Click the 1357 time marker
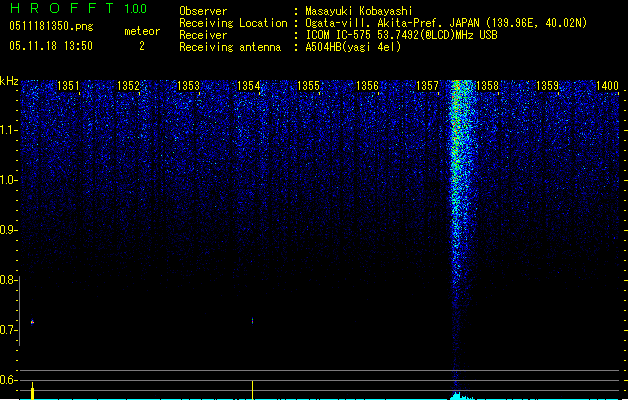This screenshot has width=629, height=400. pos(428,86)
